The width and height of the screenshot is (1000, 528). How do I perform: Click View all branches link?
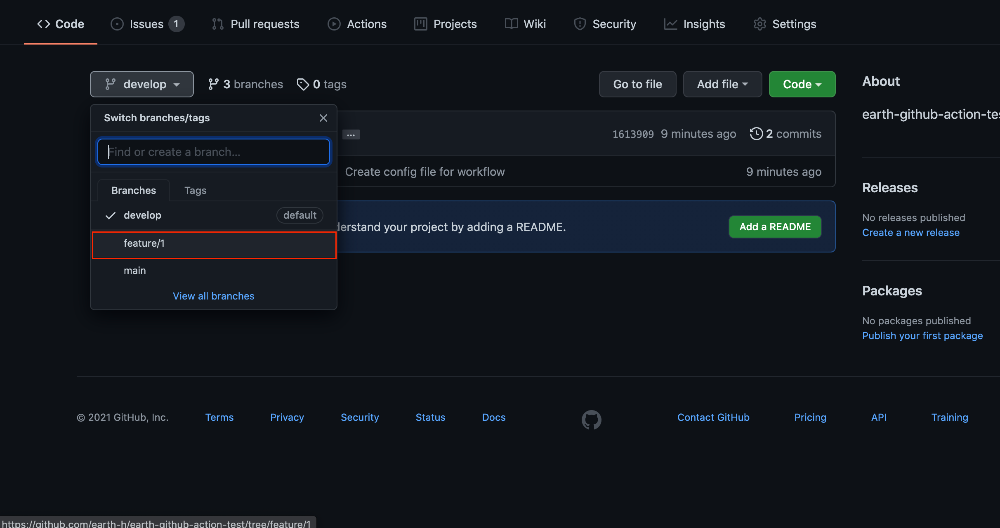(x=214, y=296)
